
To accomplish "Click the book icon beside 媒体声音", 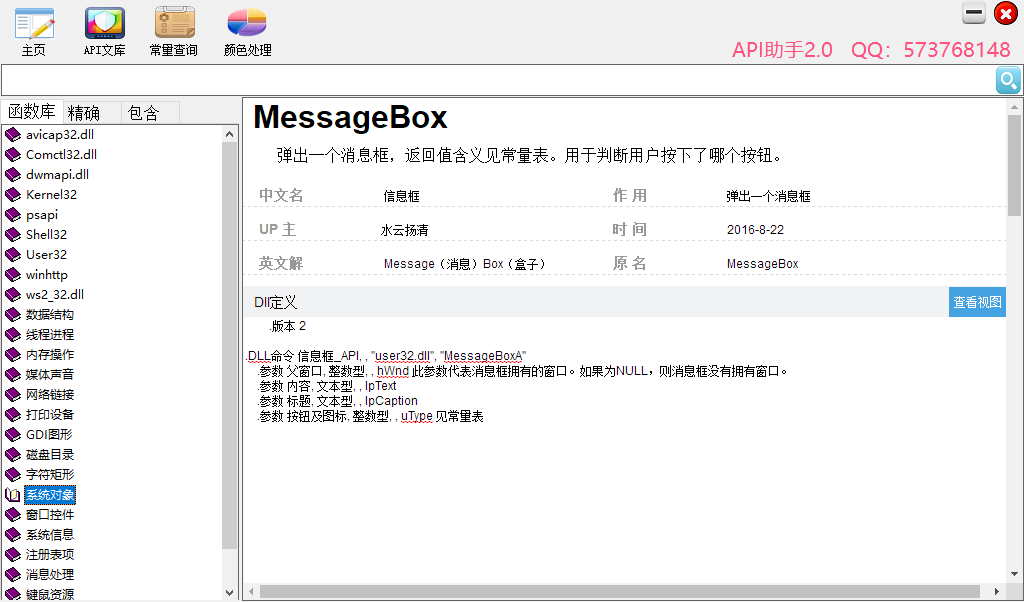I will pyautogui.click(x=13, y=375).
